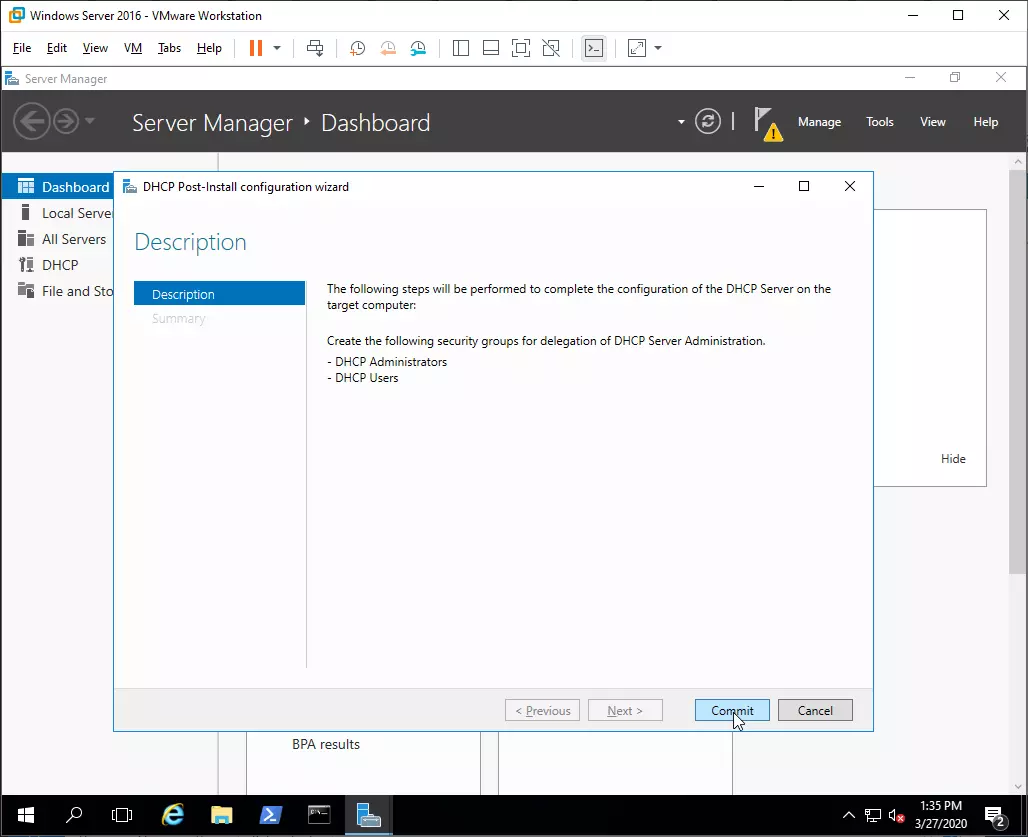The image size is (1028, 837).
Task: Open the VMware snapshot manager
Action: pyautogui.click(x=418, y=48)
